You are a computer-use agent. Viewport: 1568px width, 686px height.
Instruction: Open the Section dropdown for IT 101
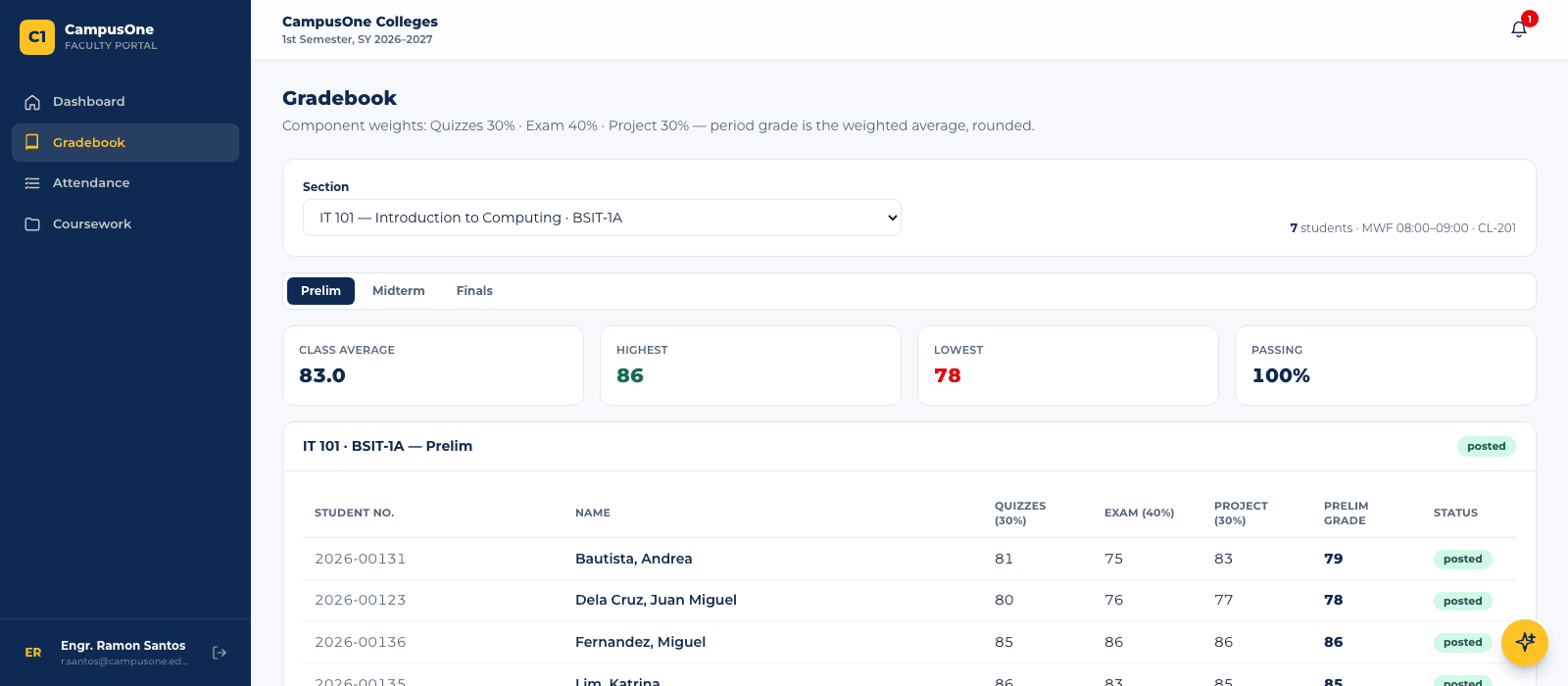[602, 218]
